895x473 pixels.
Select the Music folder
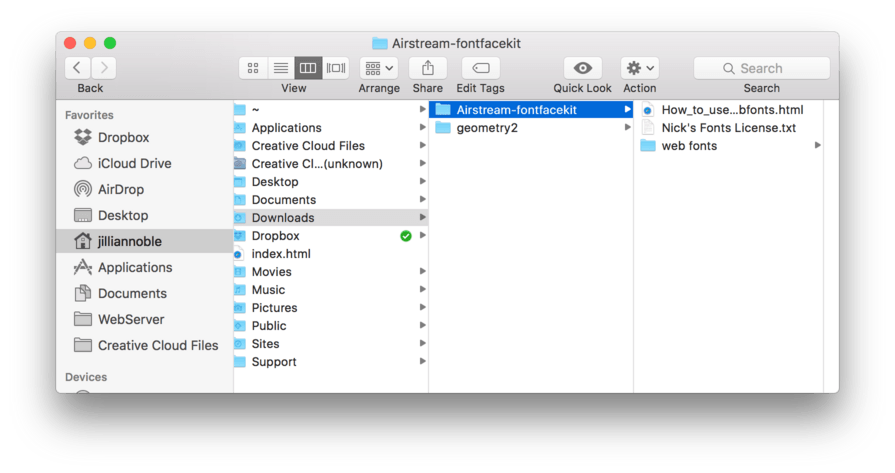pyautogui.click(x=330, y=290)
